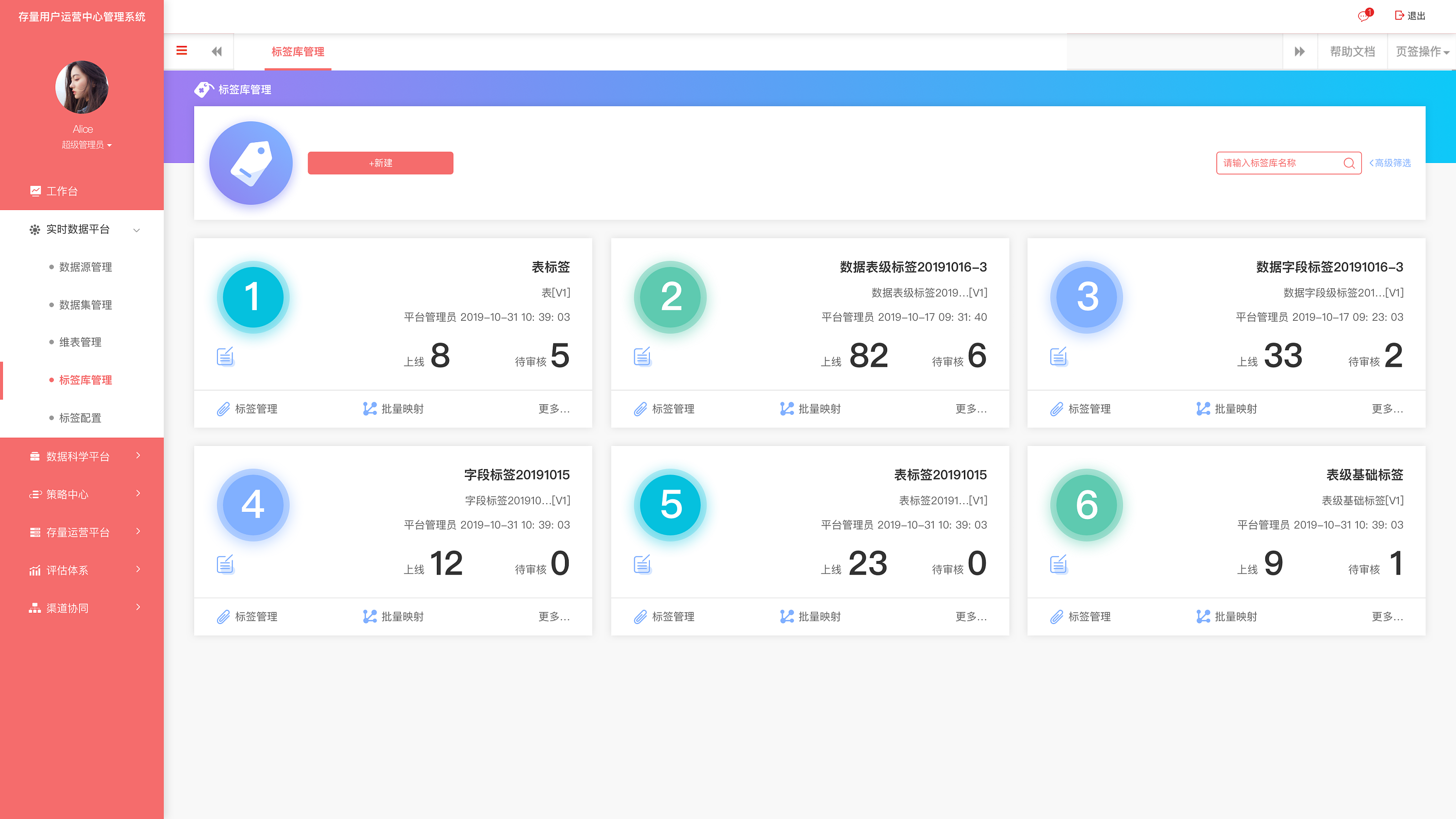Select 标签配置 in the sidebar menu
The width and height of the screenshot is (1456, 819).
coord(80,418)
